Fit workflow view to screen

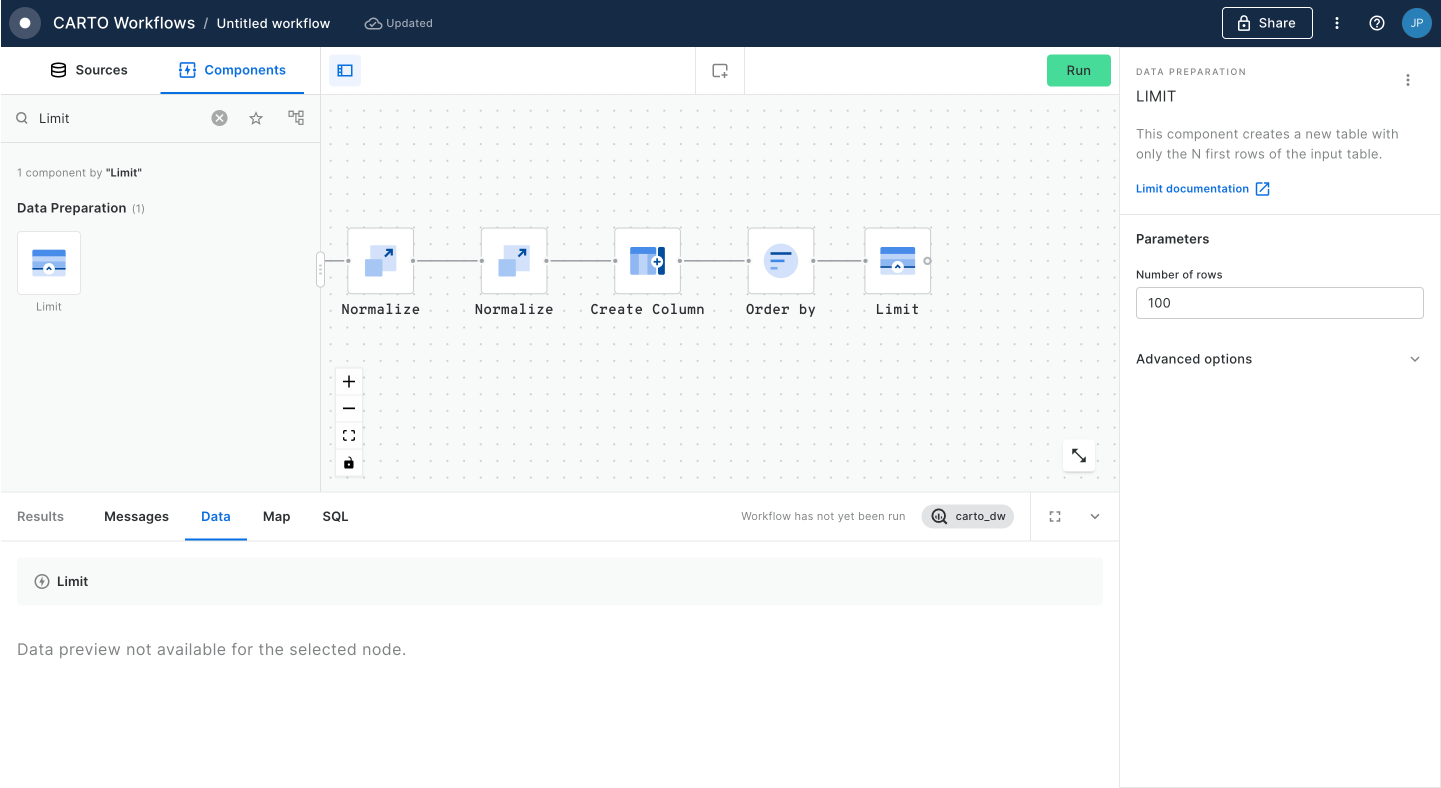click(x=349, y=436)
